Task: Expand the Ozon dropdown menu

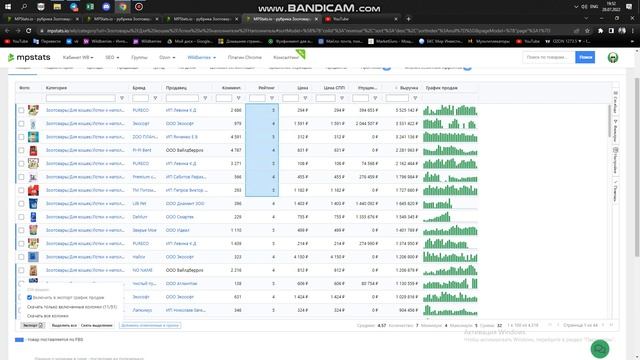Action: pos(167,58)
